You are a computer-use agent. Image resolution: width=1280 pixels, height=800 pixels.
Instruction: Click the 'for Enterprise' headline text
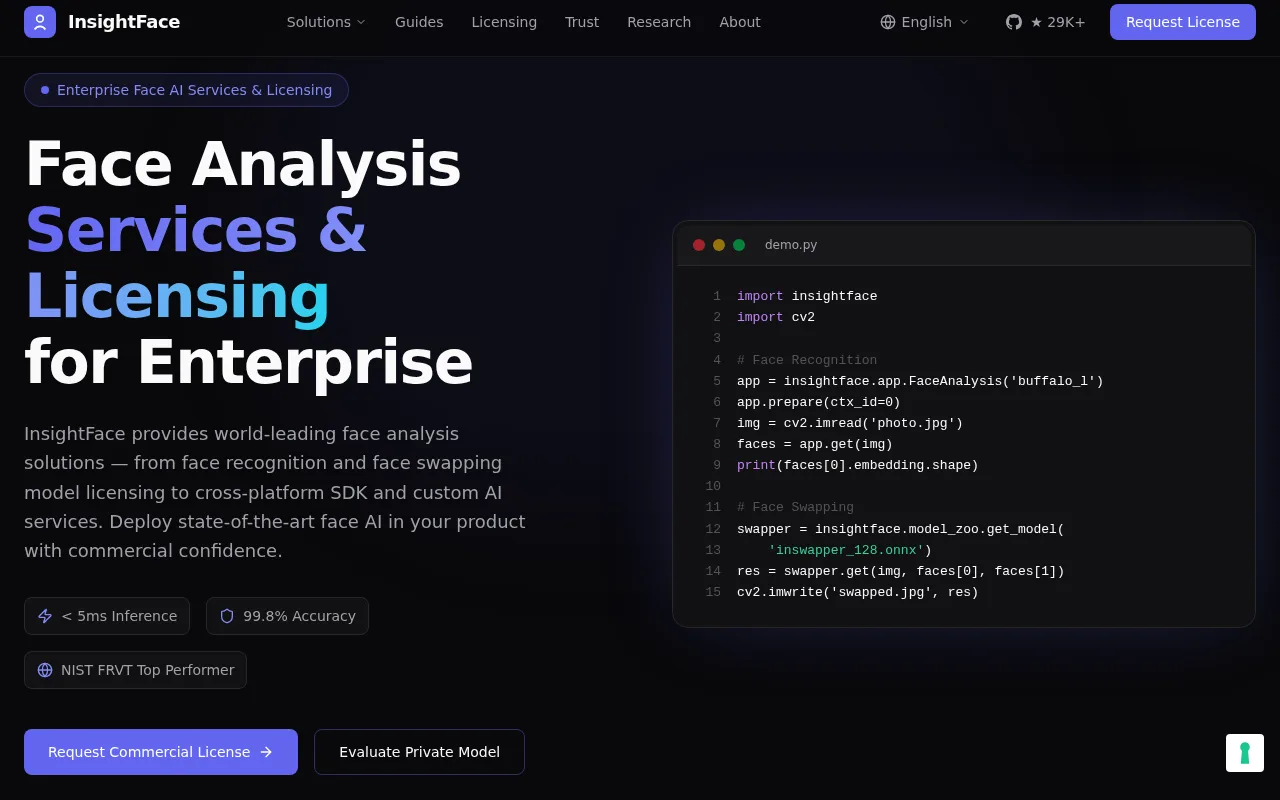click(248, 362)
